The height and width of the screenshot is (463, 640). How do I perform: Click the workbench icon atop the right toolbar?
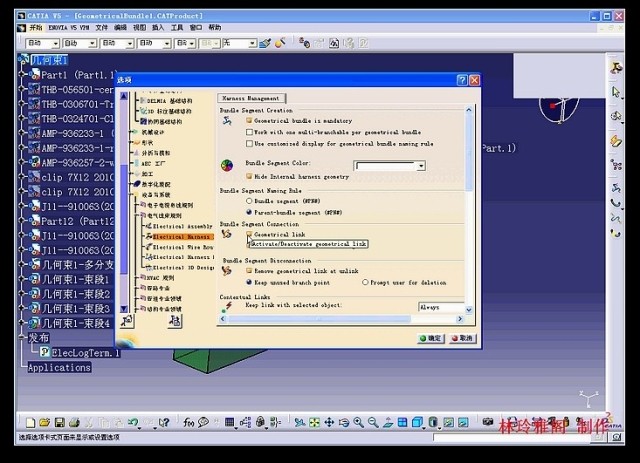616,67
